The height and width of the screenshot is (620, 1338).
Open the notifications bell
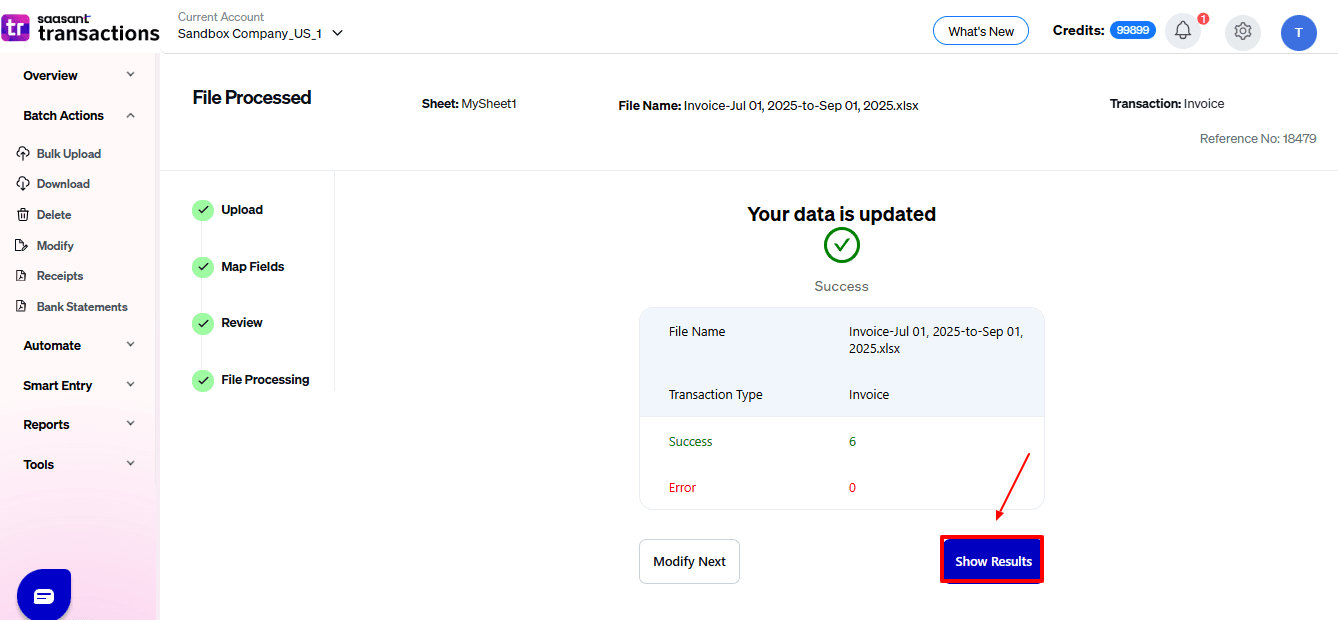[x=1183, y=31]
